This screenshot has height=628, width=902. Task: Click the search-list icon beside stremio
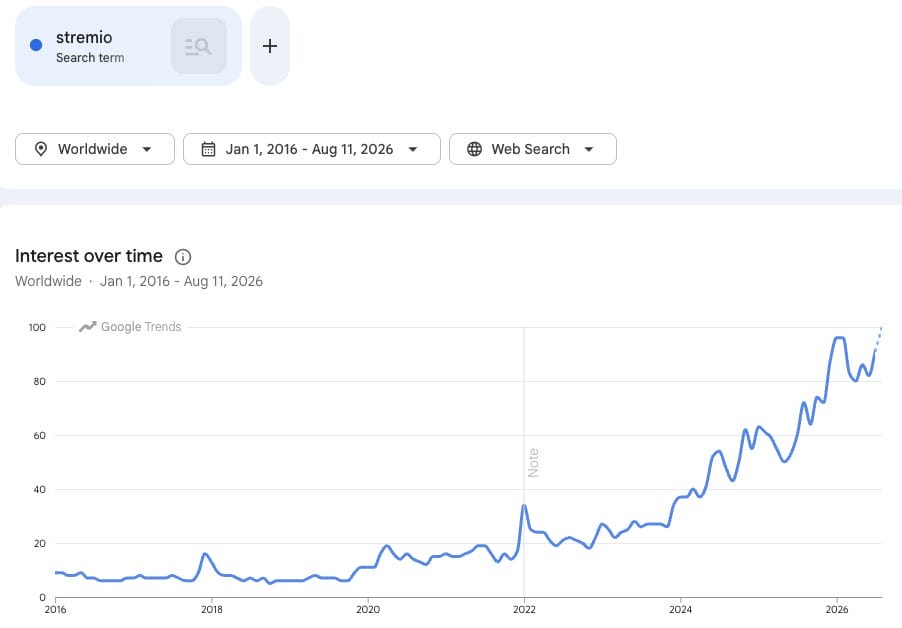tap(198, 46)
